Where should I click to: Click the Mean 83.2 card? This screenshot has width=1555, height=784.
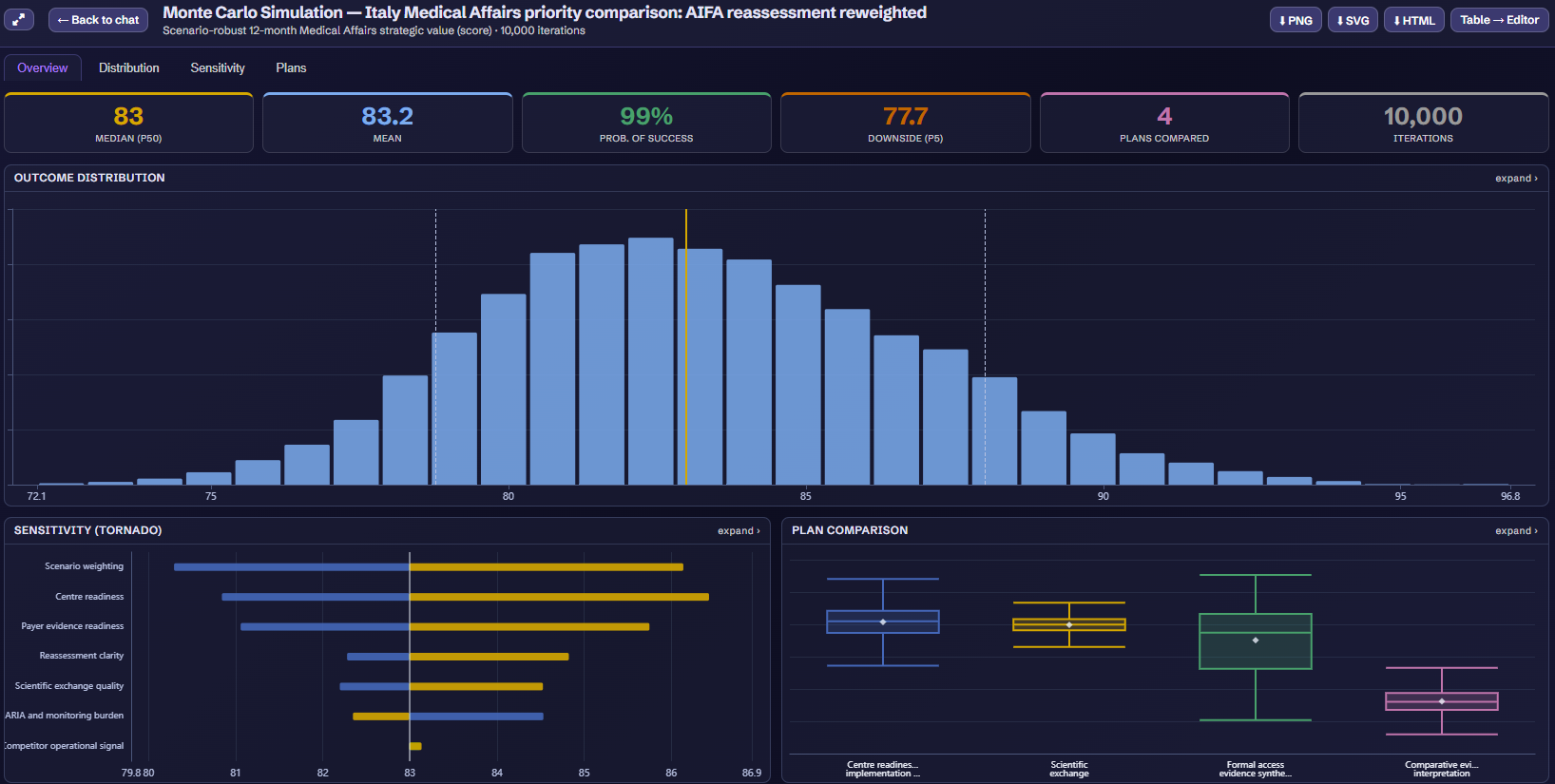coord(388,123)
